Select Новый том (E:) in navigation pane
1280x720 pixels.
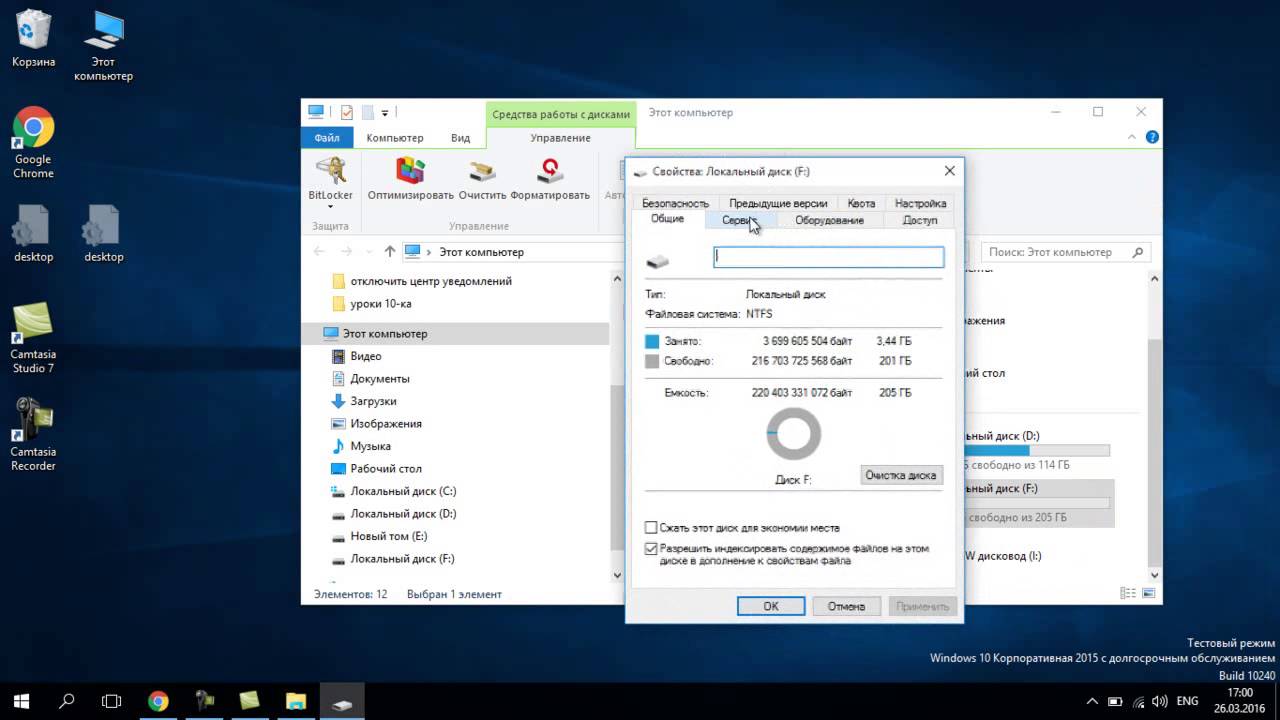tap(388, 536)
